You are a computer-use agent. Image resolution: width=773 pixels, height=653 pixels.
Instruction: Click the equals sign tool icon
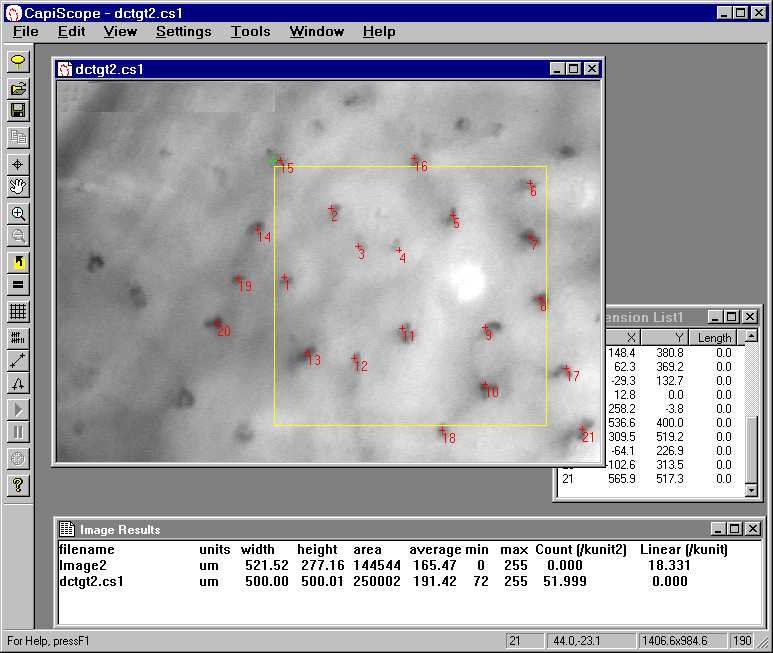click(18, 284)
